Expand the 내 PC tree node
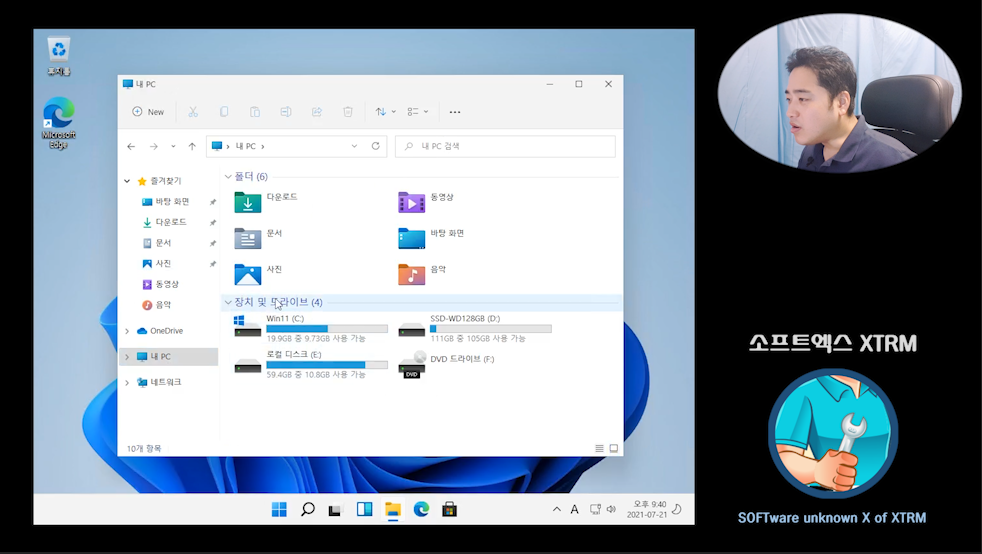 tap(127, 357)
